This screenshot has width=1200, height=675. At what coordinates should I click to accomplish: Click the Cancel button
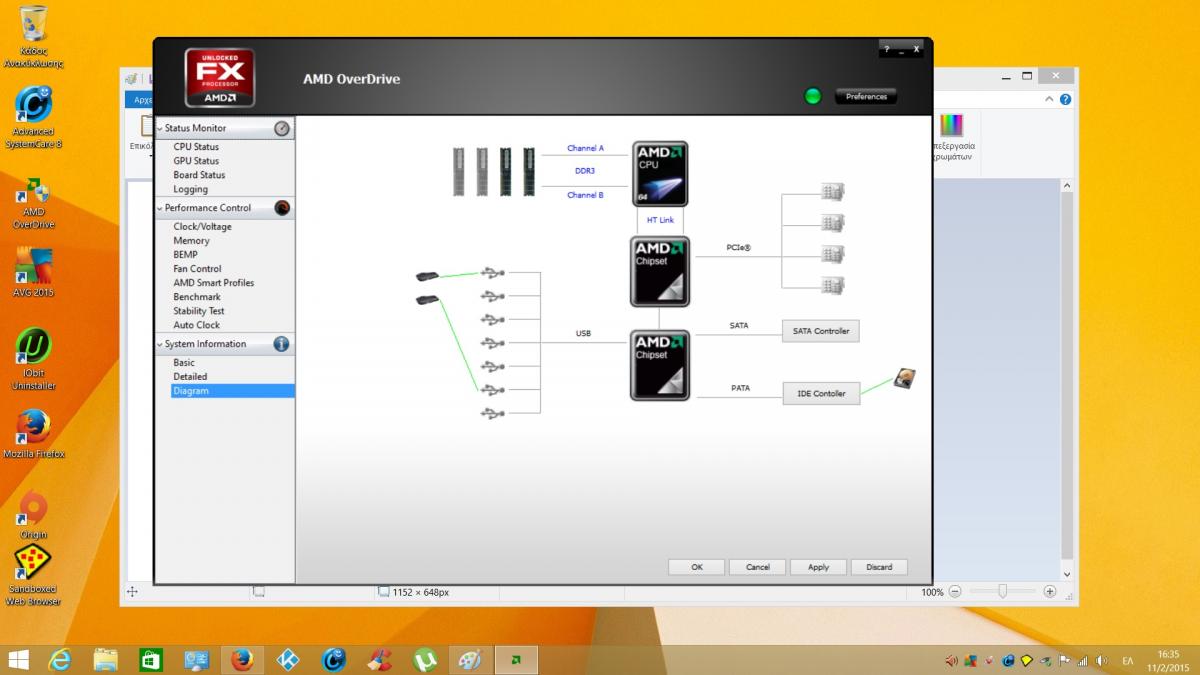tap(758, 567)
